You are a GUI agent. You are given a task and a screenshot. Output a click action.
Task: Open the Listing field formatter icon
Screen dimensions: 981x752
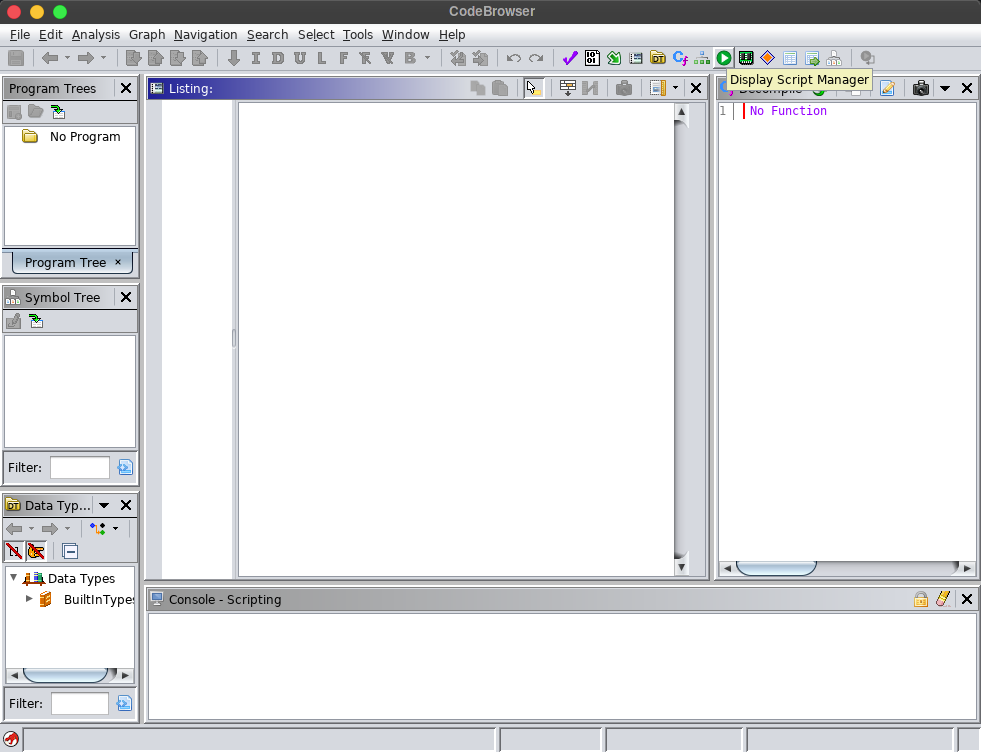pos(567,88)
